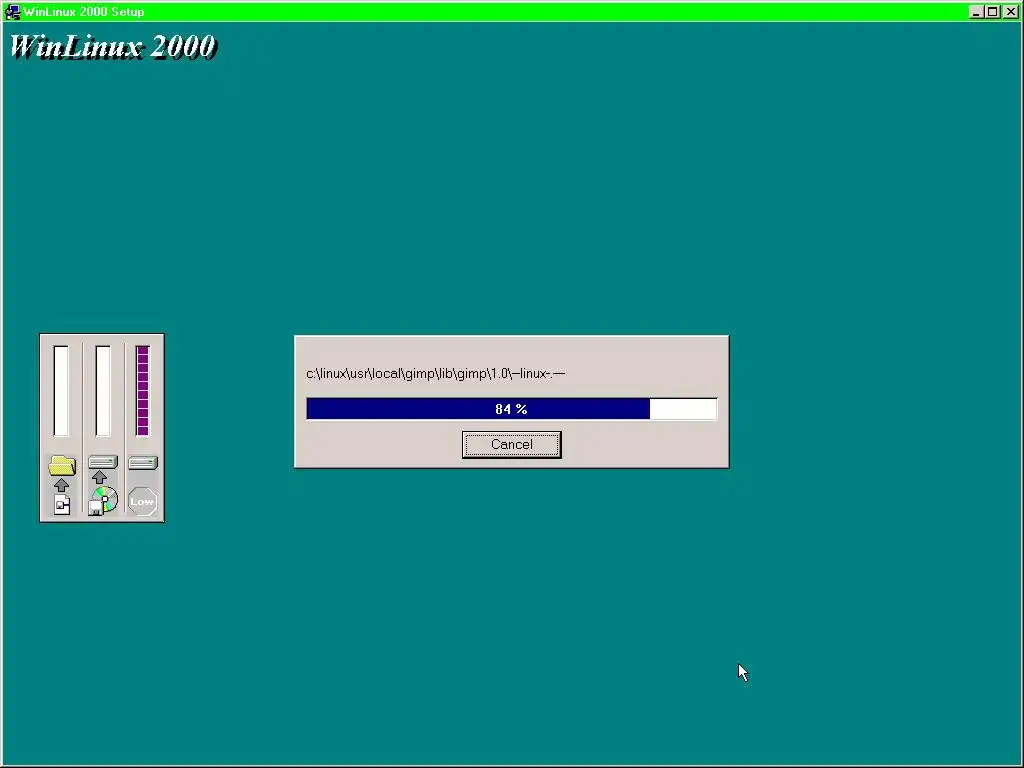This screenshot has width=1024, height=768.
Task: Click the drive icon above the CD-ROM icon
Action: (x=103, y=462)
